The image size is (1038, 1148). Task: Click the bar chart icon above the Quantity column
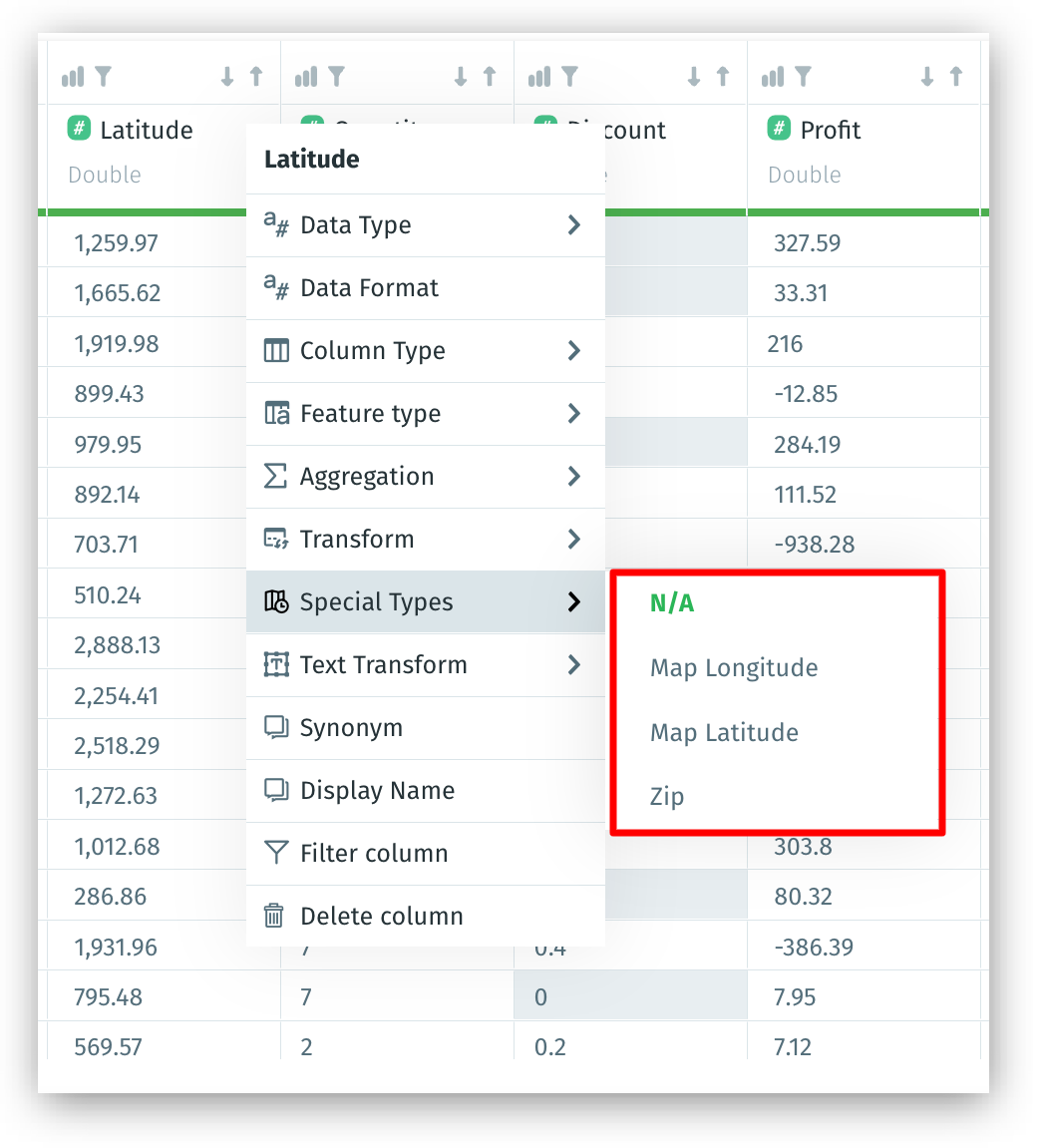tap(306, 75)
